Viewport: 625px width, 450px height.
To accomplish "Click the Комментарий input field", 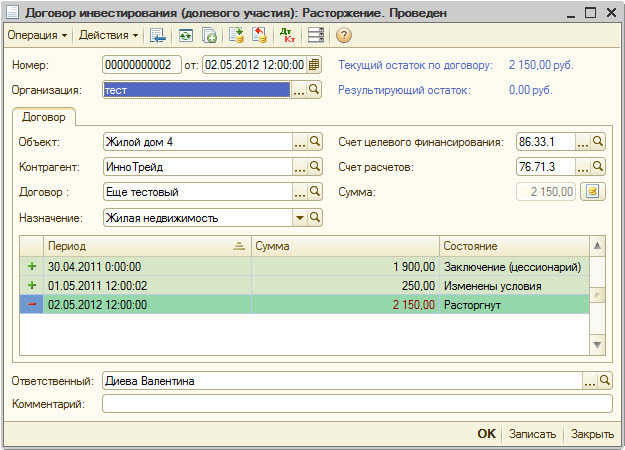I will (x=357, y=404).
